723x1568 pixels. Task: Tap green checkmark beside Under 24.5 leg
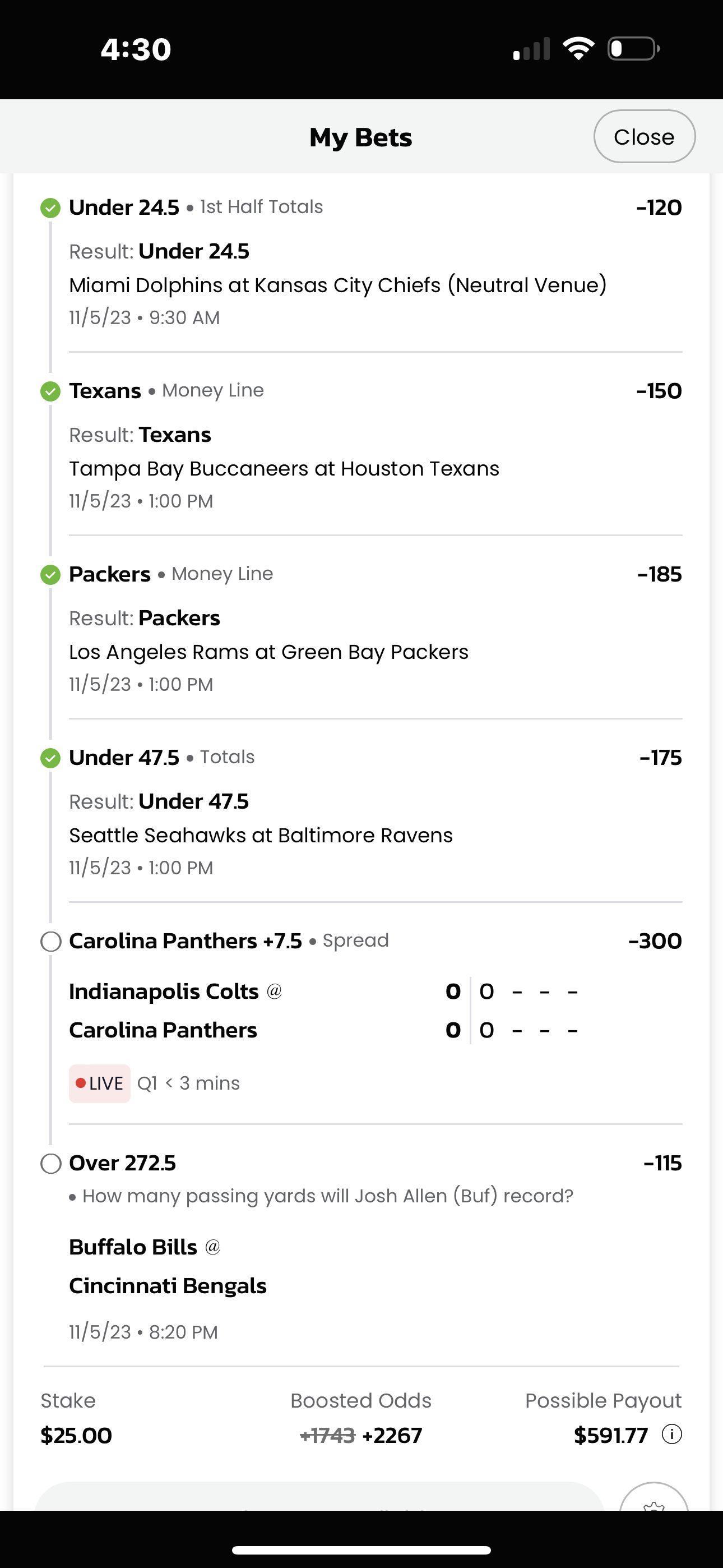[x=50, y=208]
